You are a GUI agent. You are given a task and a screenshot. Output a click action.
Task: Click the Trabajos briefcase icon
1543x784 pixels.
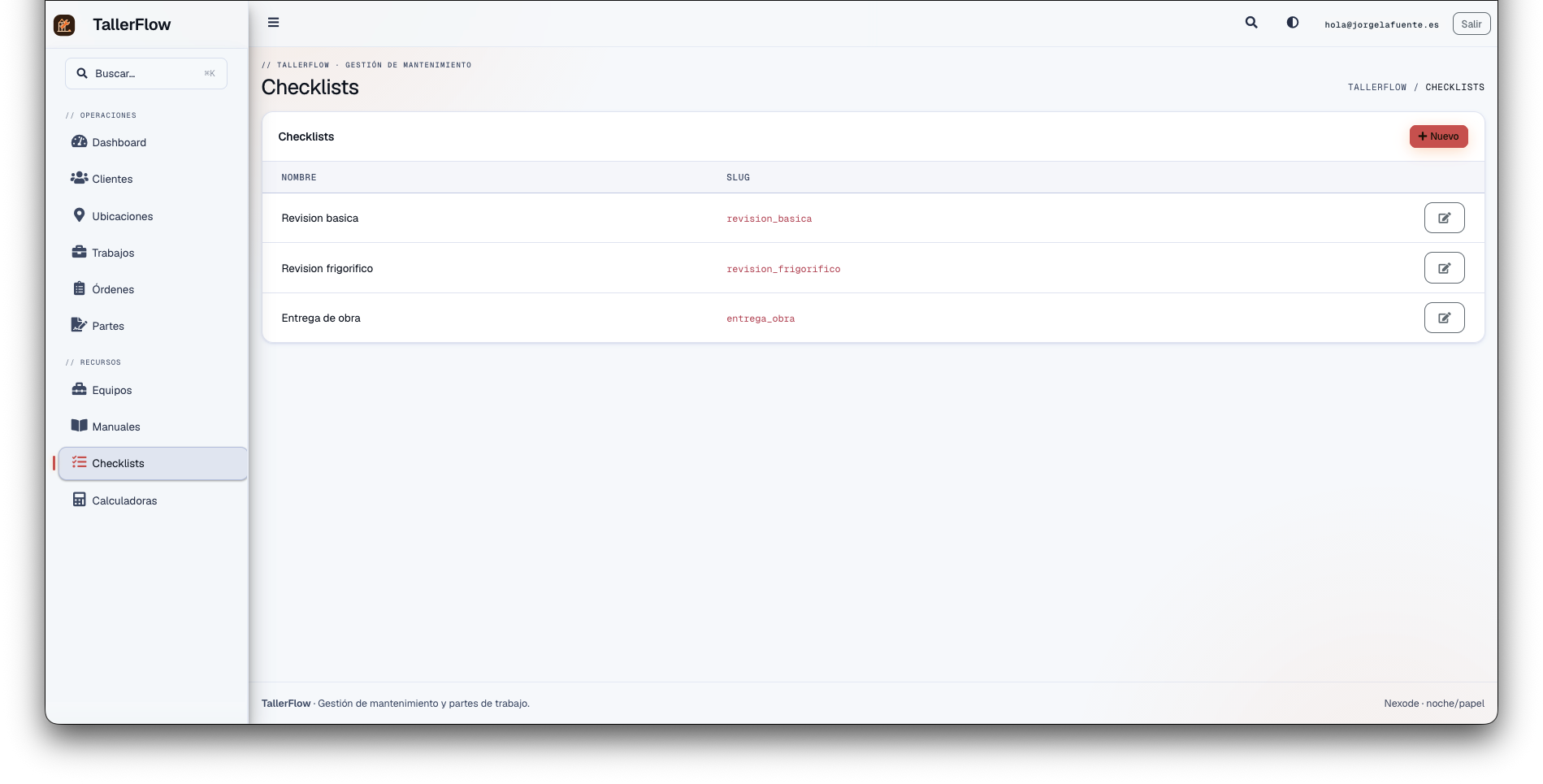79,252
